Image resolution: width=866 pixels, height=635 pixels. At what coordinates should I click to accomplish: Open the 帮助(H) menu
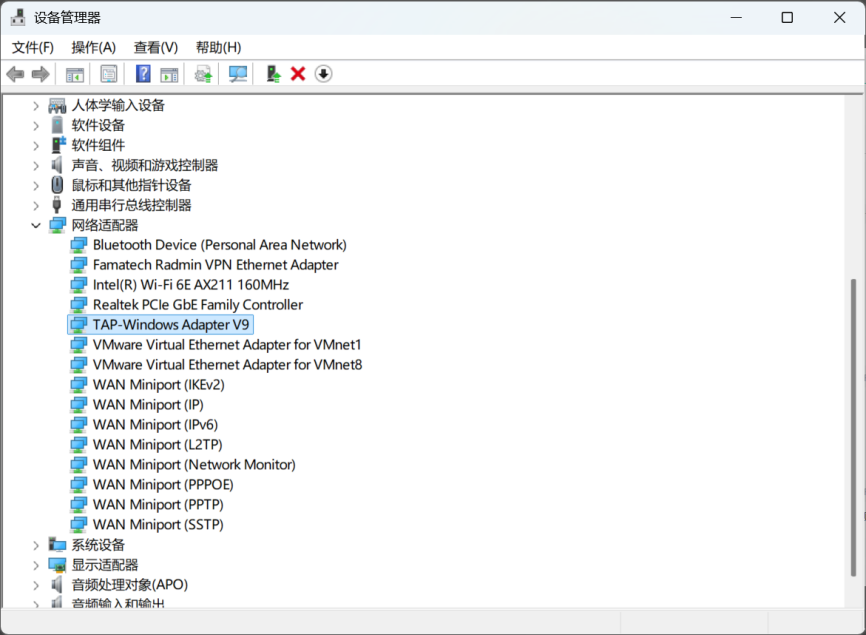tap(219, 47)
